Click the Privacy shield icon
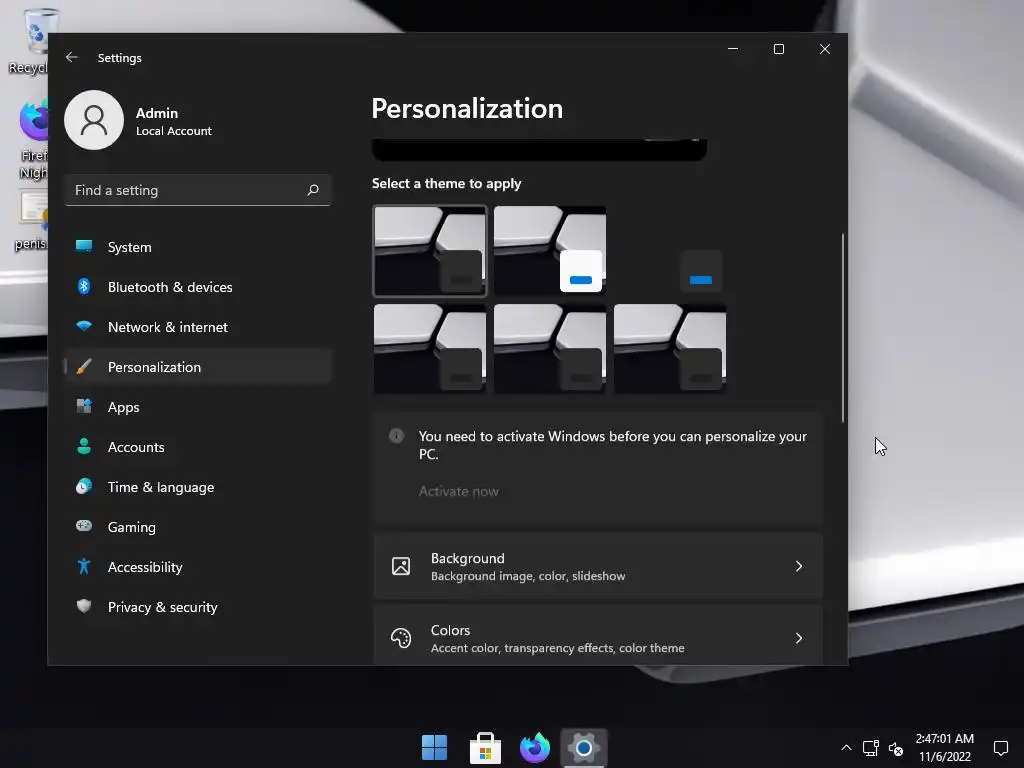This screenshot has height=768, width=1024. [x=84, y=606]
